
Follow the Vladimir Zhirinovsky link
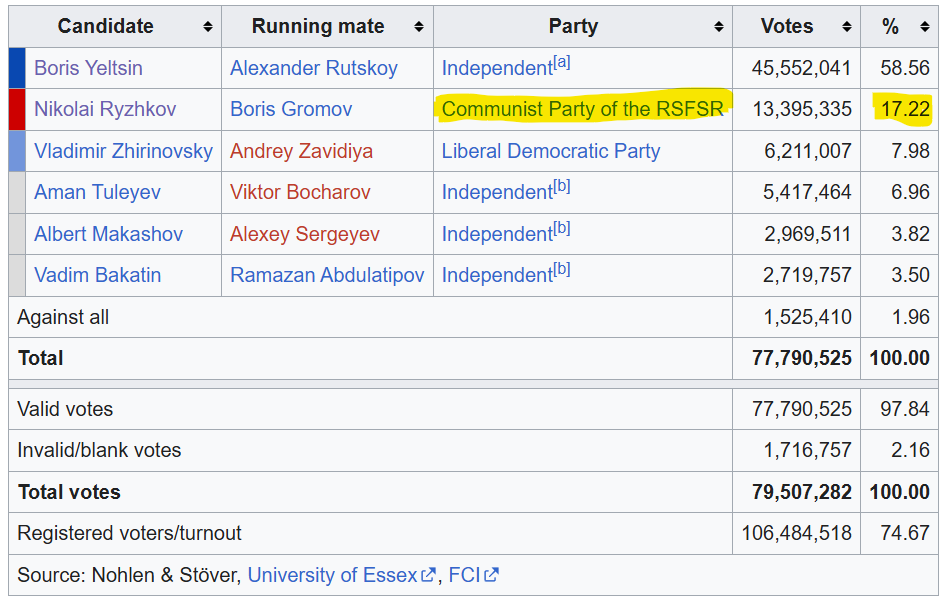123,151
